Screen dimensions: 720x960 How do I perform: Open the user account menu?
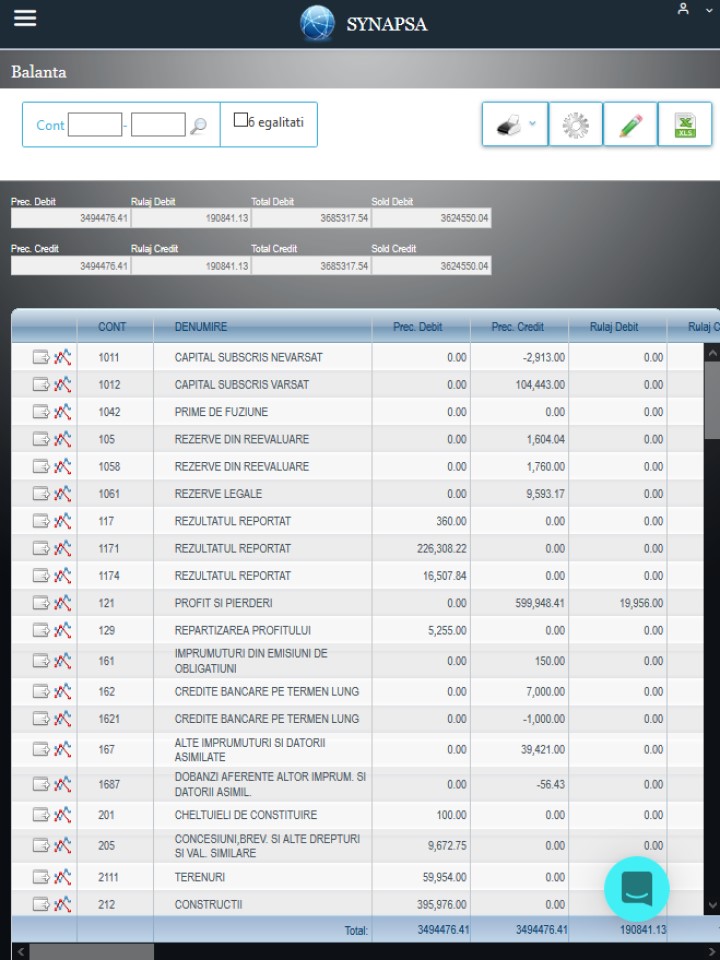683,9
